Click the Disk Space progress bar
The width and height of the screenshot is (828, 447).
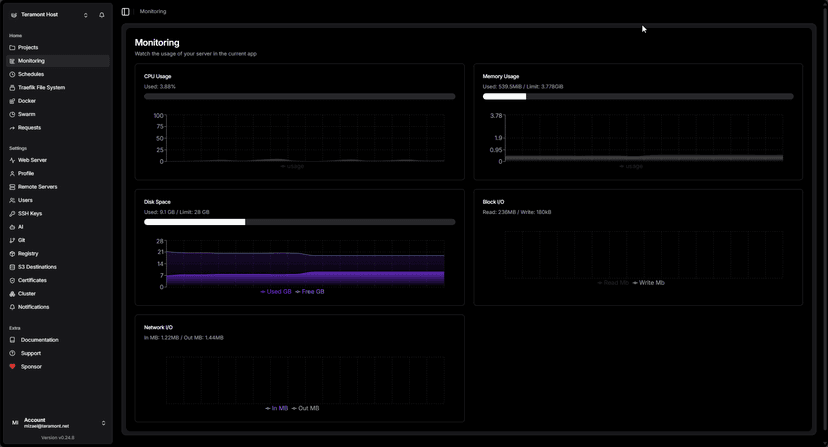pyautogui.click(x=299, y=222)
